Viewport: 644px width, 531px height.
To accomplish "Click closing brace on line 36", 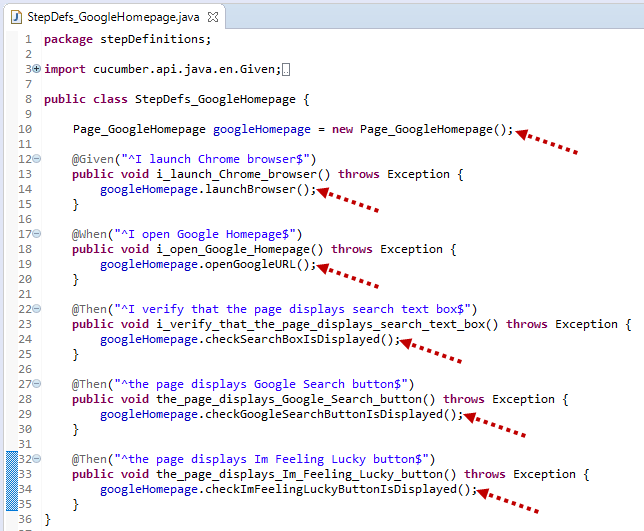I will (x=48, y=520).
